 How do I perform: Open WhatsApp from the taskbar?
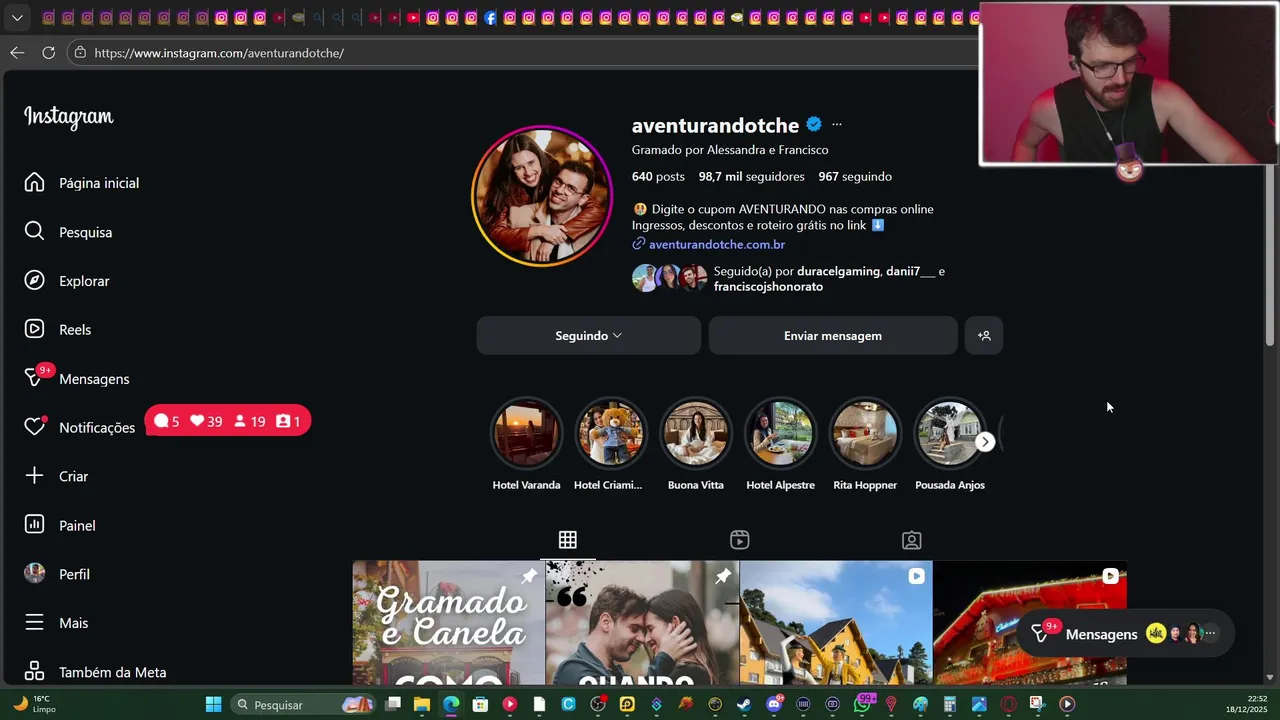862,704
